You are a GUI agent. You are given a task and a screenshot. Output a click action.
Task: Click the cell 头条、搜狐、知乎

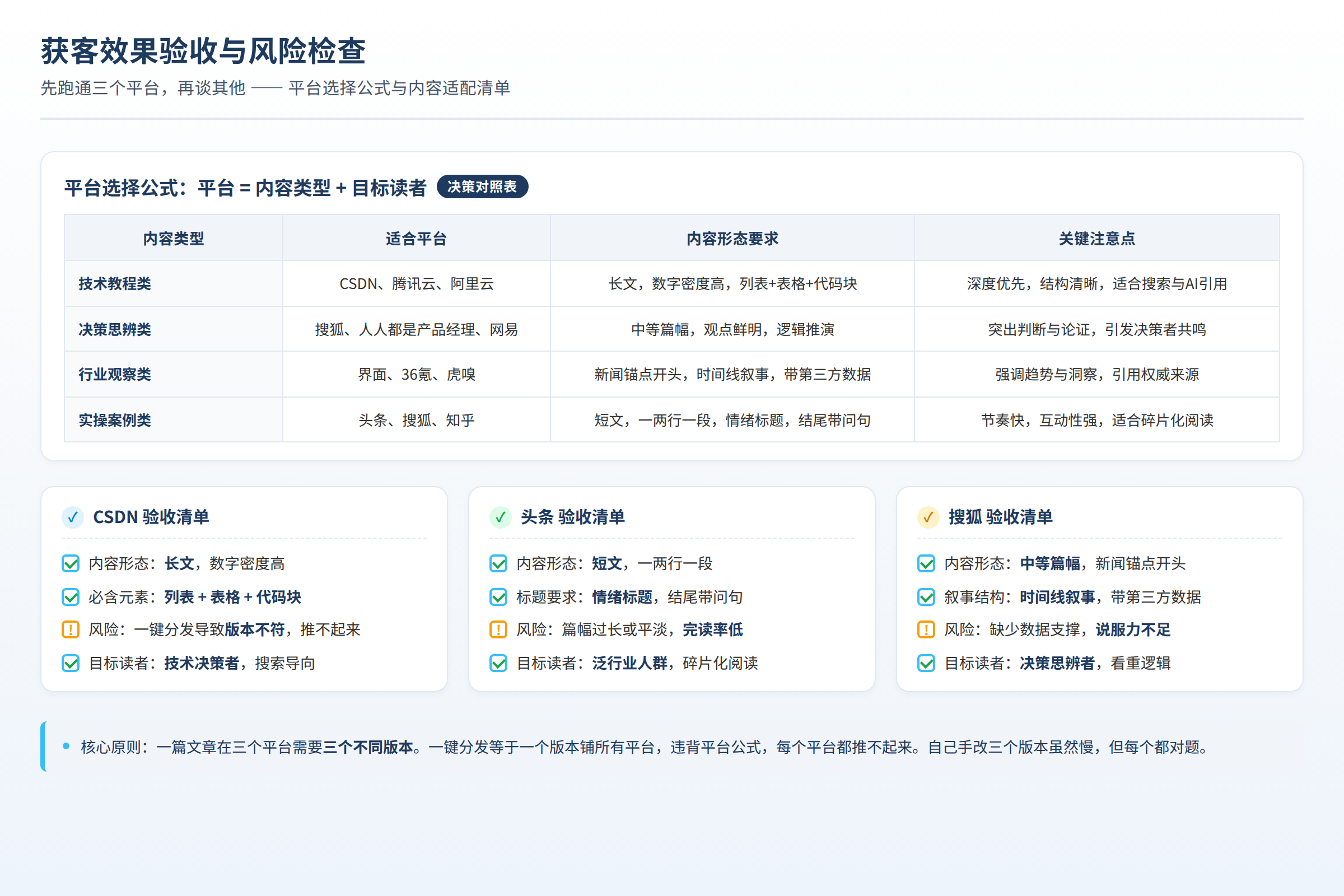pyautogui.click(x=417, y=421)
